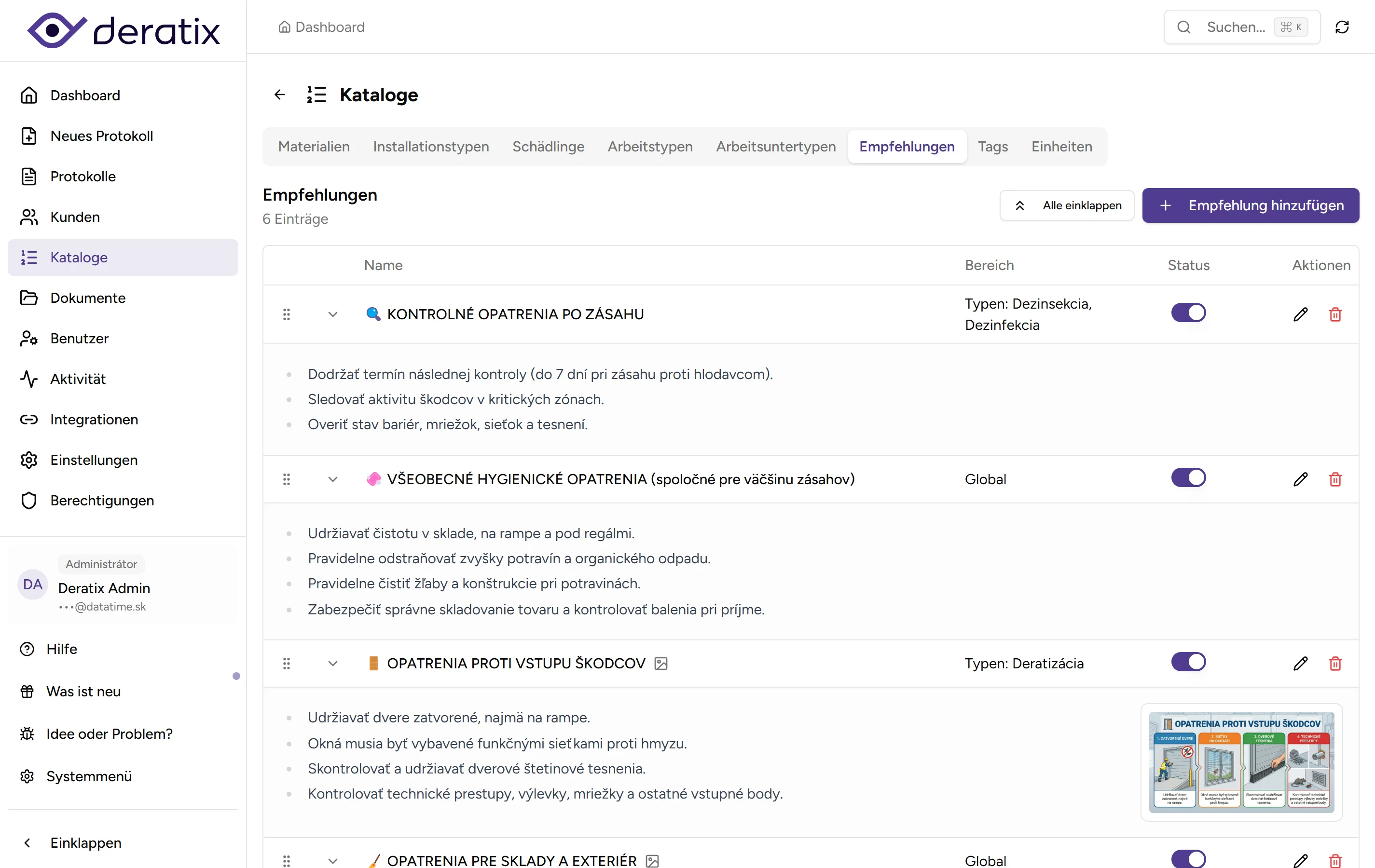
Task: Open the Tags catalog tab
Action: (992, 147)
